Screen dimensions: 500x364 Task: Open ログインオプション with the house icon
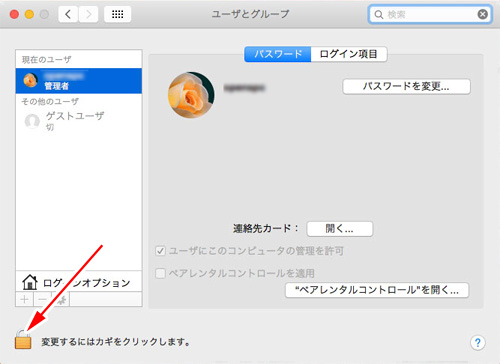tap(79, 282)
